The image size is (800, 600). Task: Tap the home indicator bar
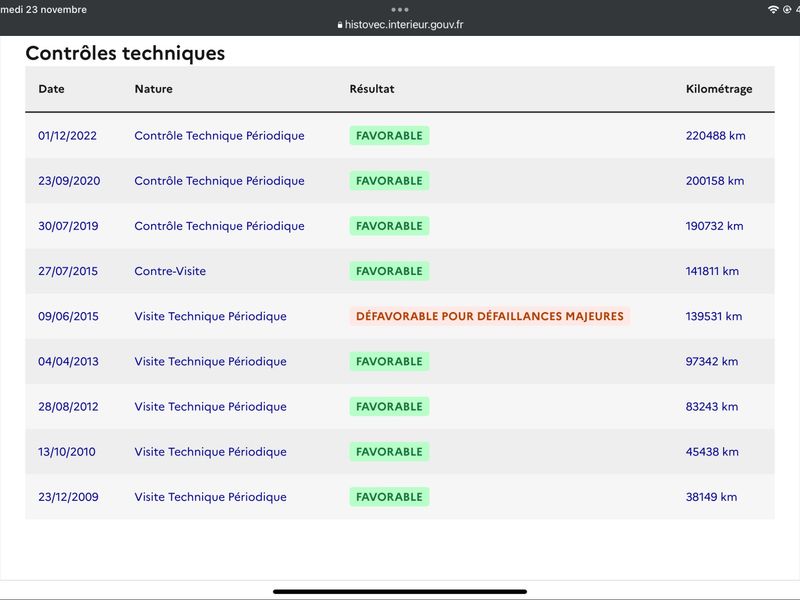400,592
